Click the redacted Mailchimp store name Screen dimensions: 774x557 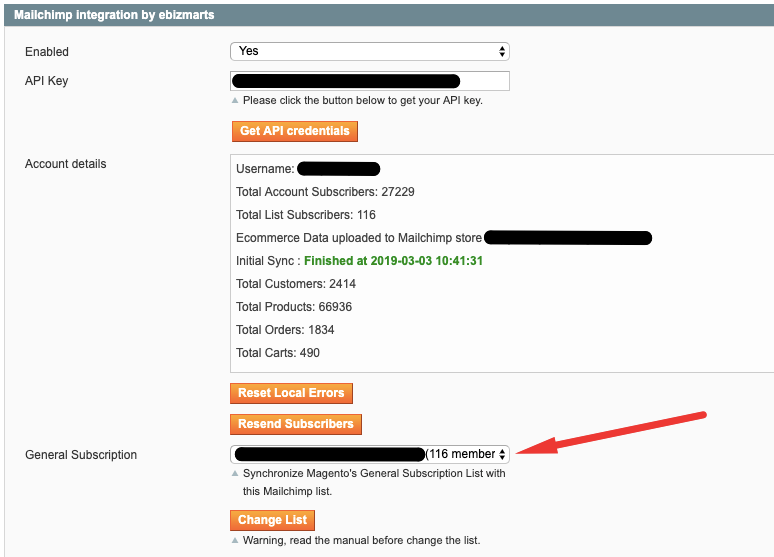pos(568,238)
